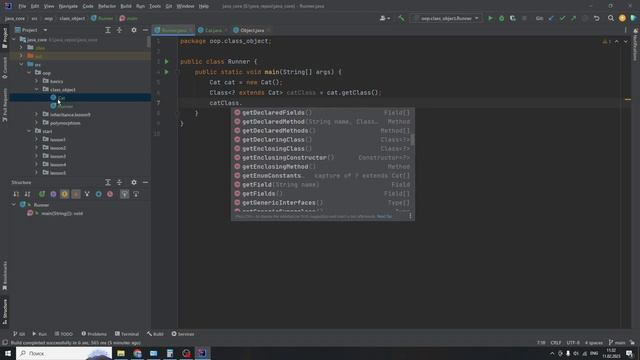640x360 pixels.
Task: Switch to the Object.java editor tab
Action: [251, 30]
